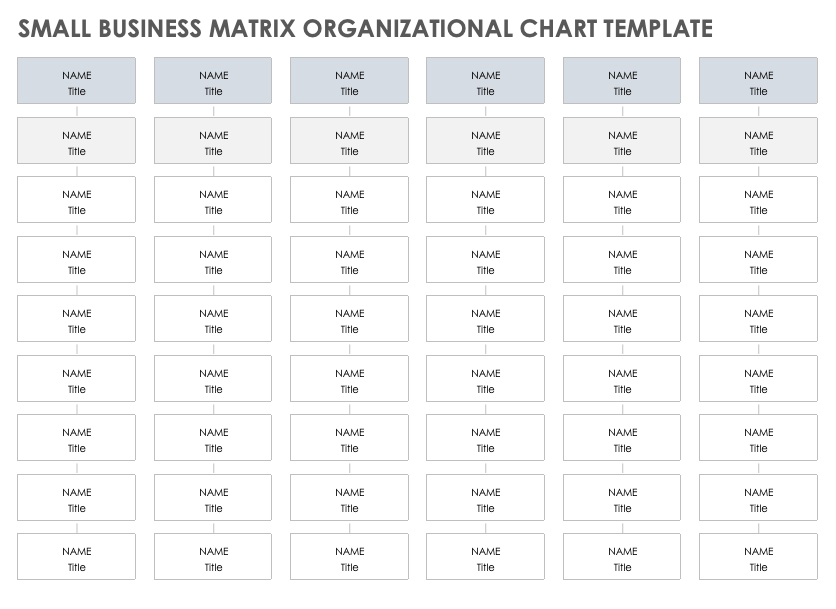Viewport: 836px width, 609px height.
Task: Select the blue header box in first column
Action: (76, 81)
